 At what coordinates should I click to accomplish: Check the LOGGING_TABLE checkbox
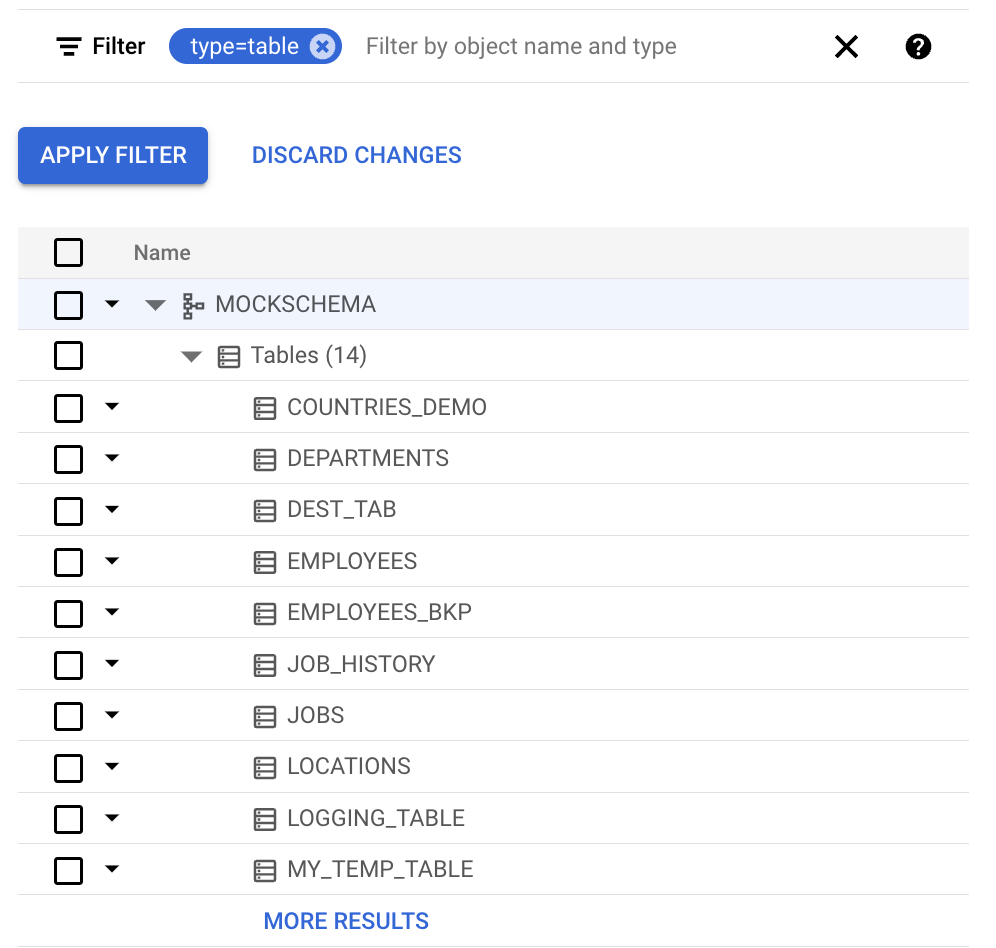pyautogui.click(x=68, y=818)
